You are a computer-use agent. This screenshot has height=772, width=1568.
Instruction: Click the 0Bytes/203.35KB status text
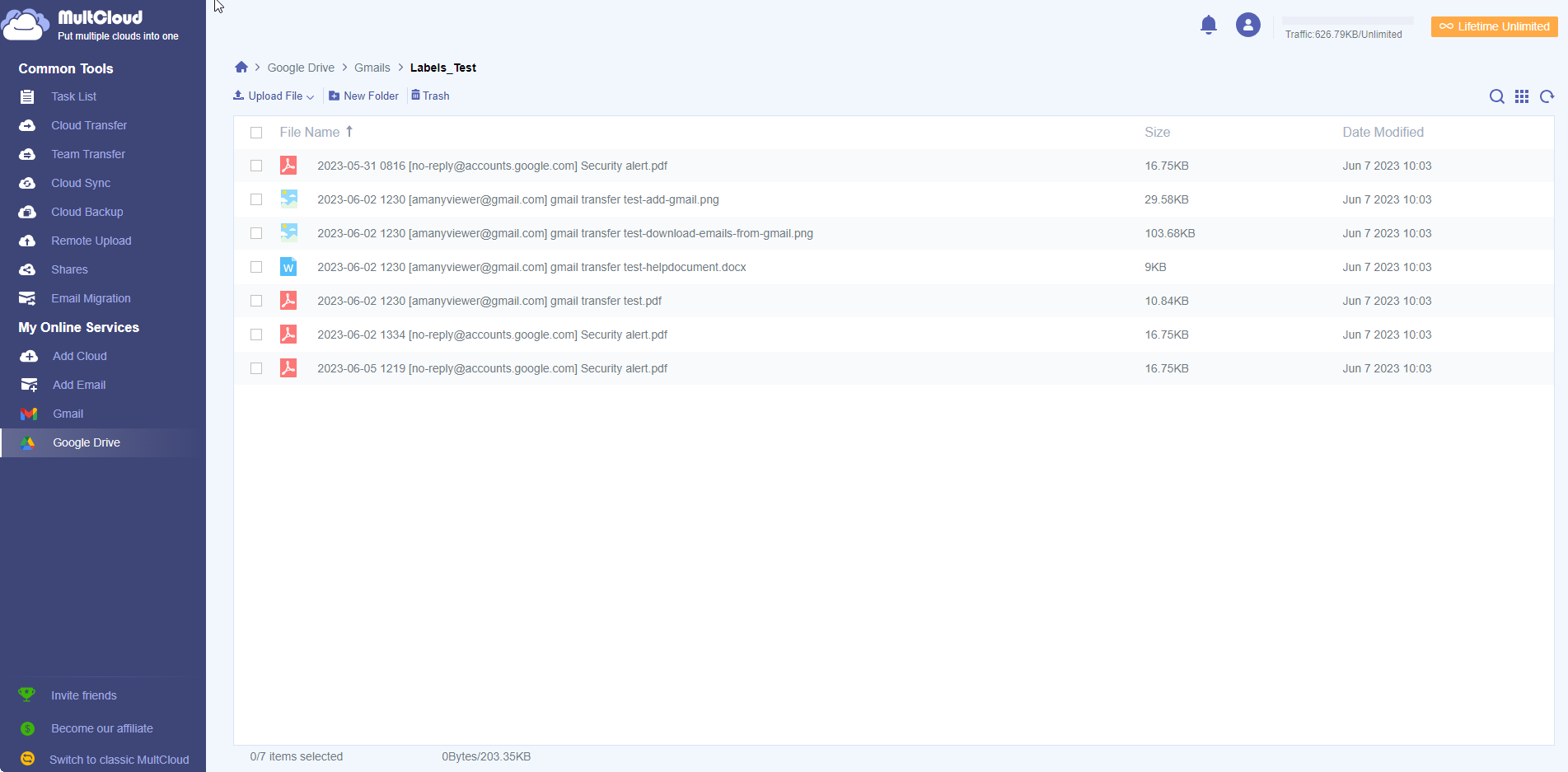point(486,756)
